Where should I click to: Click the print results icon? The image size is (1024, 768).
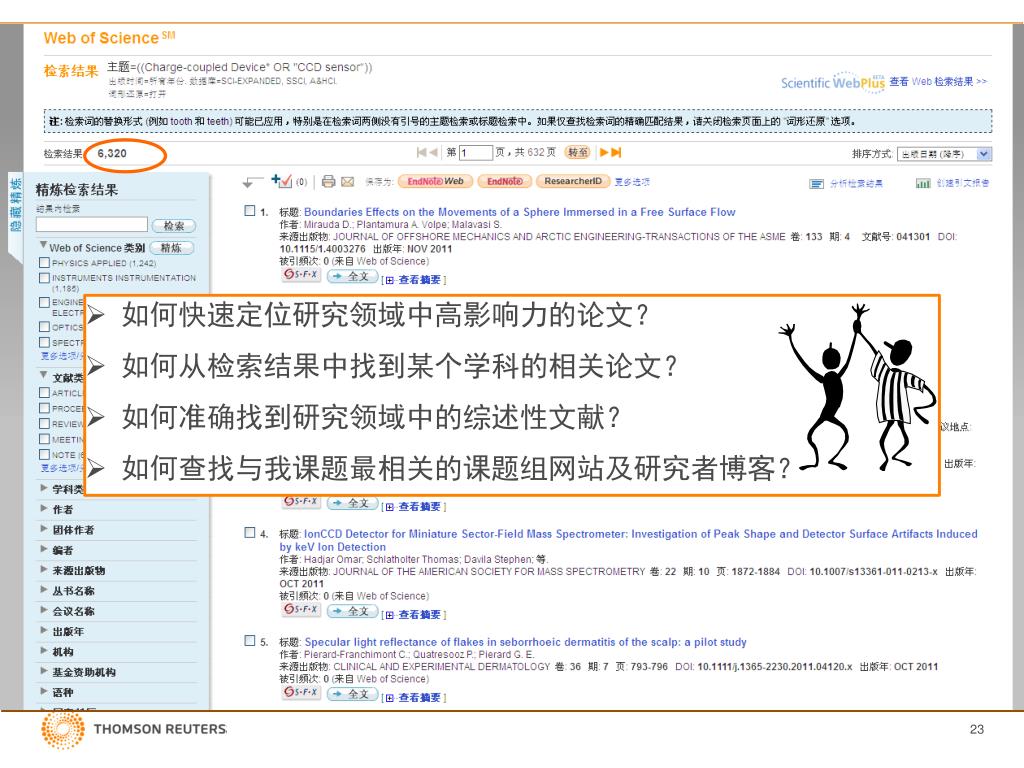click(x=328, y=182)
